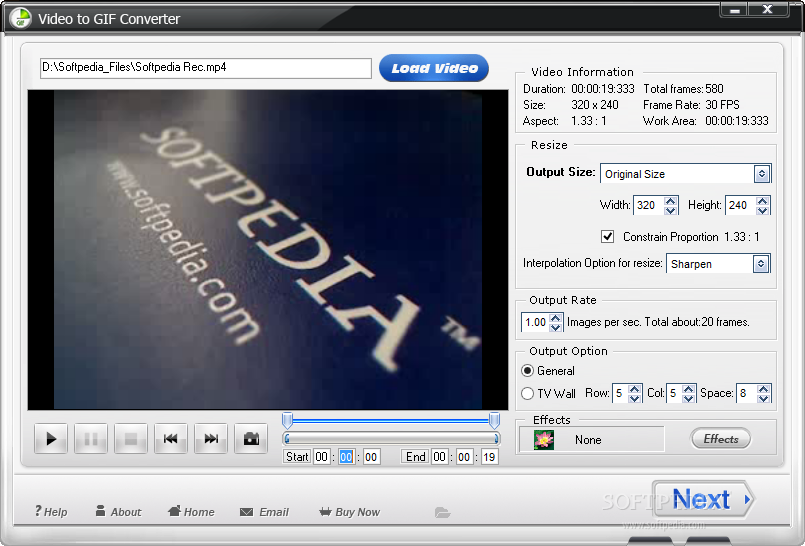
Task: Click the video preview area
Action: click(268, 249)
